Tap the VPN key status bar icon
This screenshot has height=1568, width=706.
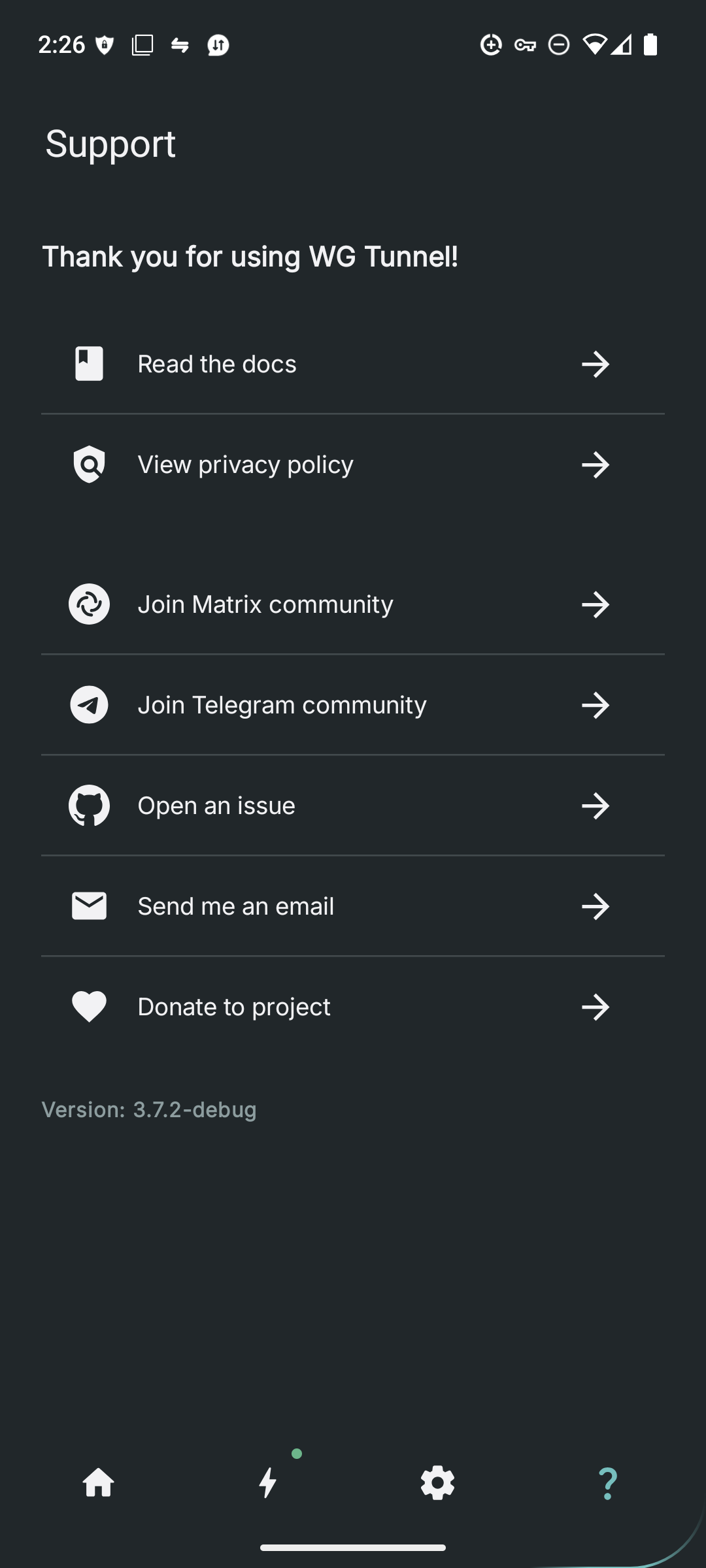point(525,45)
